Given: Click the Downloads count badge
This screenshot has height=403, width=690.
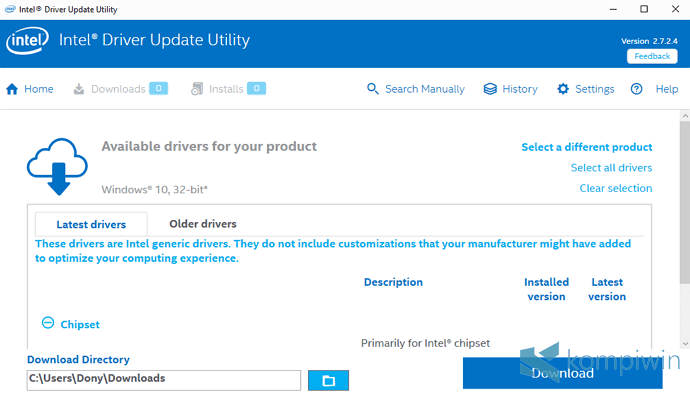Looking at the screenshot, I should (158, 88).
